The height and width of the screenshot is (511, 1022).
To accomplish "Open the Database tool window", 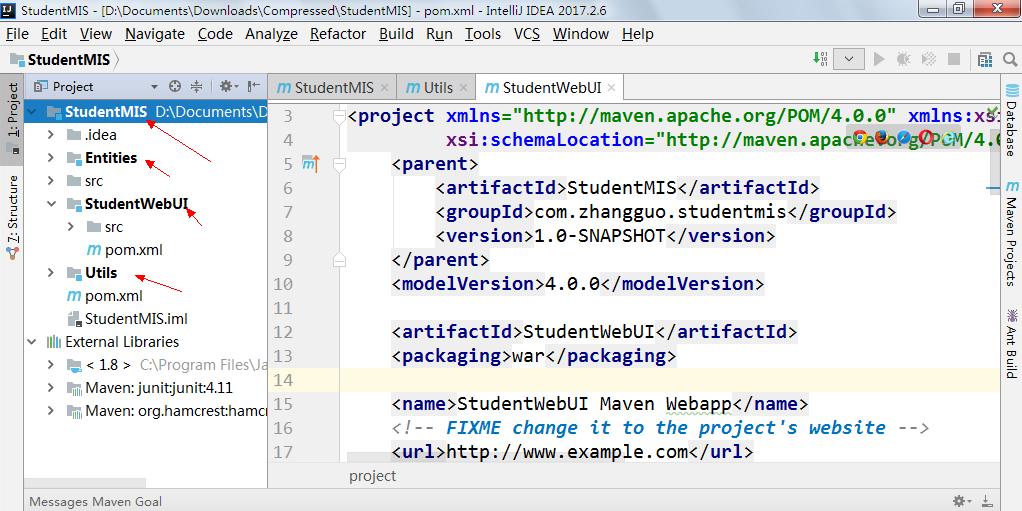I will tap(1012, 119).
